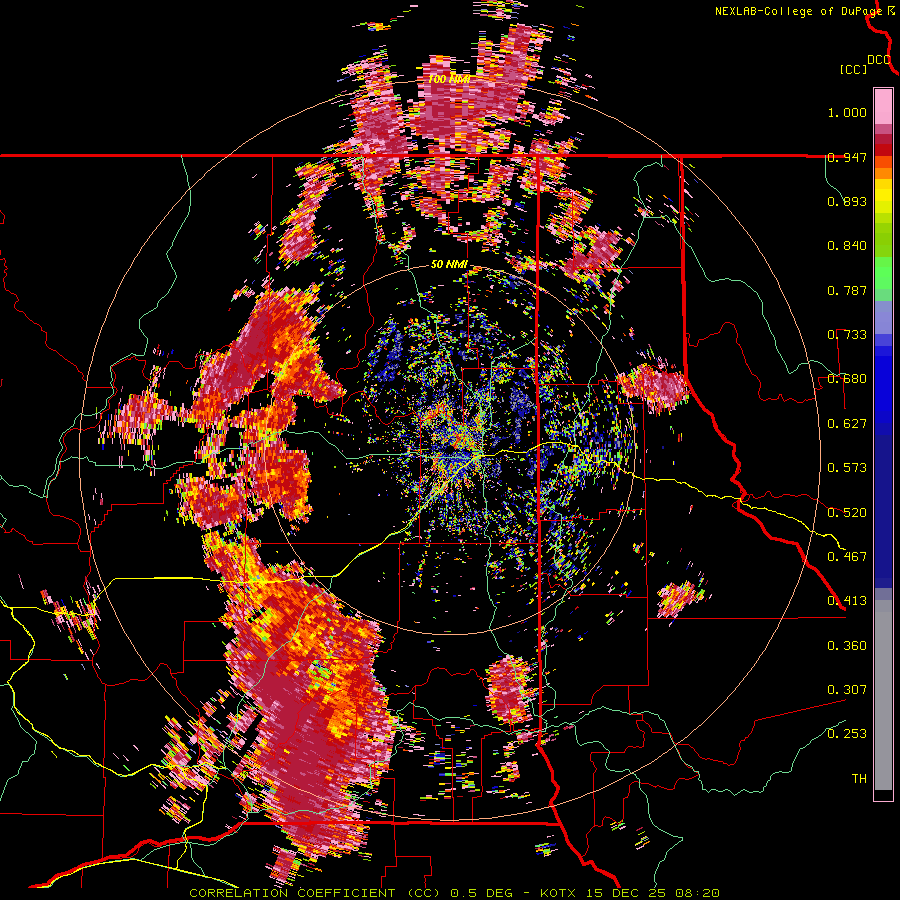Select the 0.947 scale value

tap(847, 157)
